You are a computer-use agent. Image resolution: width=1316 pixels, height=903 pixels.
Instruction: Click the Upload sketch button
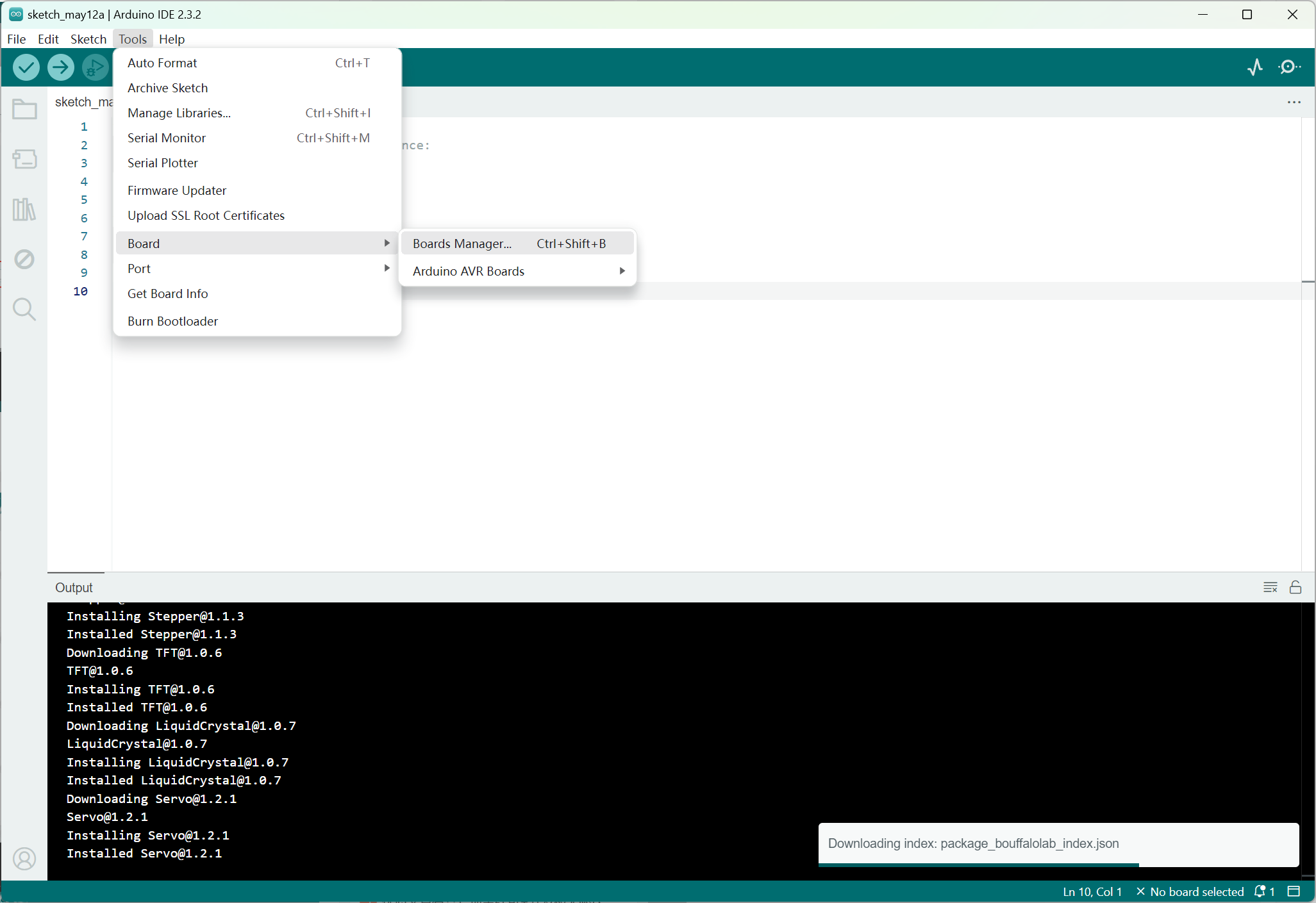coord(60,67)
